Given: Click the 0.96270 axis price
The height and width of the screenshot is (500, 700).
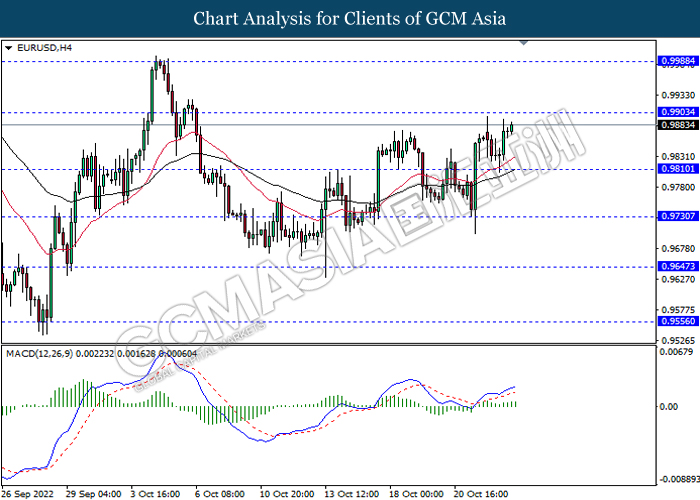Looking at the screenshot, I should point(678,279).
